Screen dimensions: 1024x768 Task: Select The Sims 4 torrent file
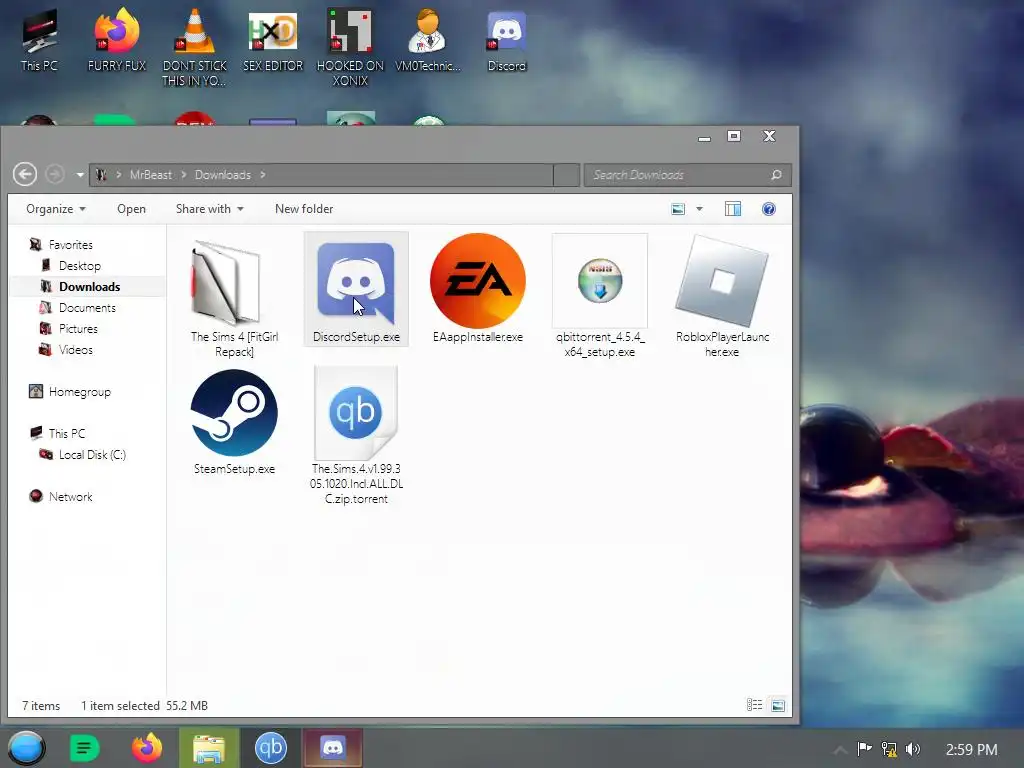[356, 436]
